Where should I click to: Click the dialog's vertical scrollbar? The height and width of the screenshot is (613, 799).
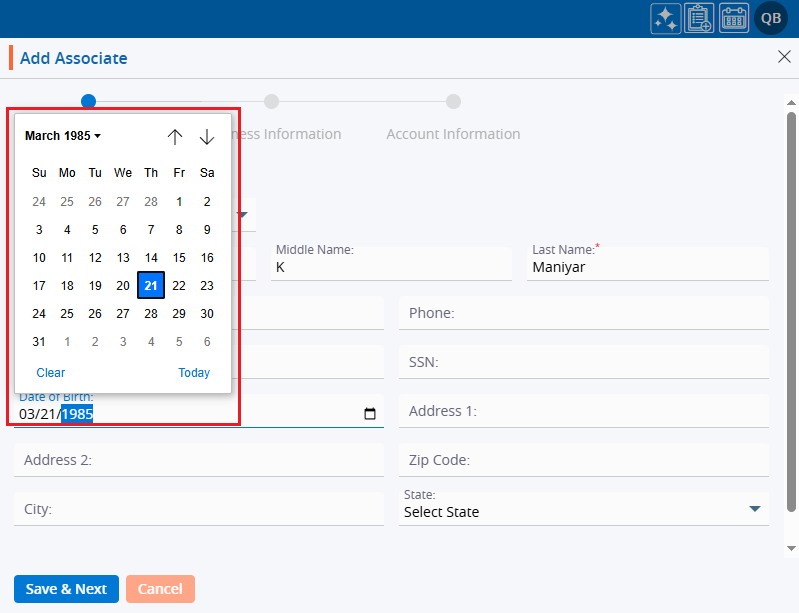[x=791, y=320]
